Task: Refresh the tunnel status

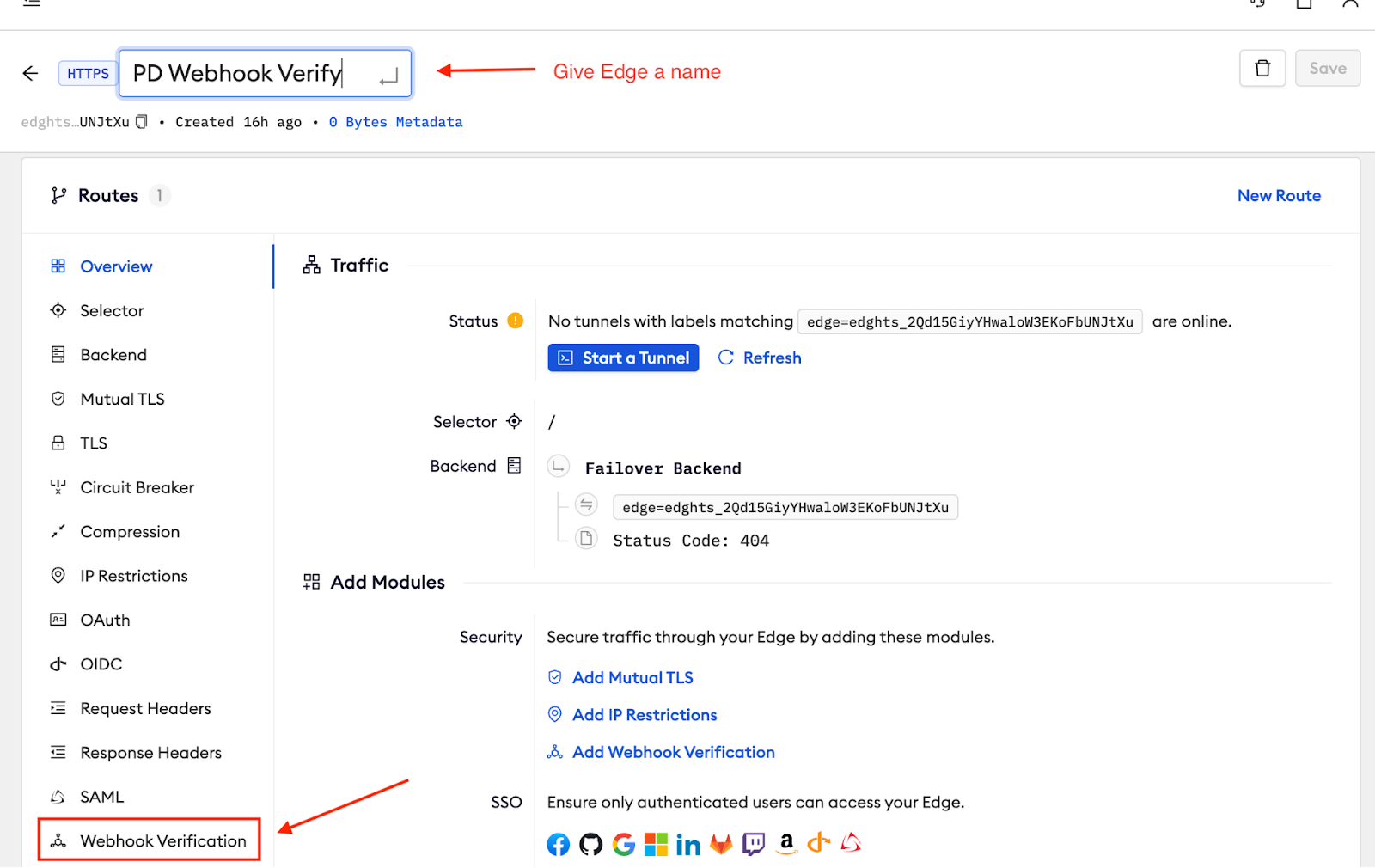Action: click(x=760, y=358)
